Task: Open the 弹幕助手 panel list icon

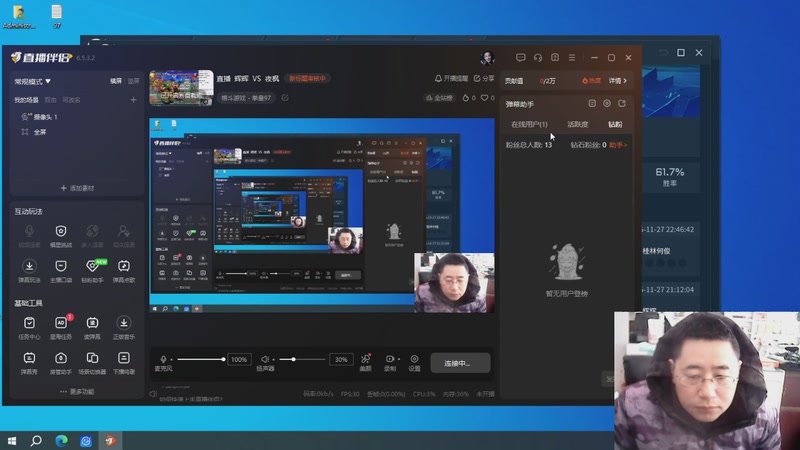Action: coord(592,104)
